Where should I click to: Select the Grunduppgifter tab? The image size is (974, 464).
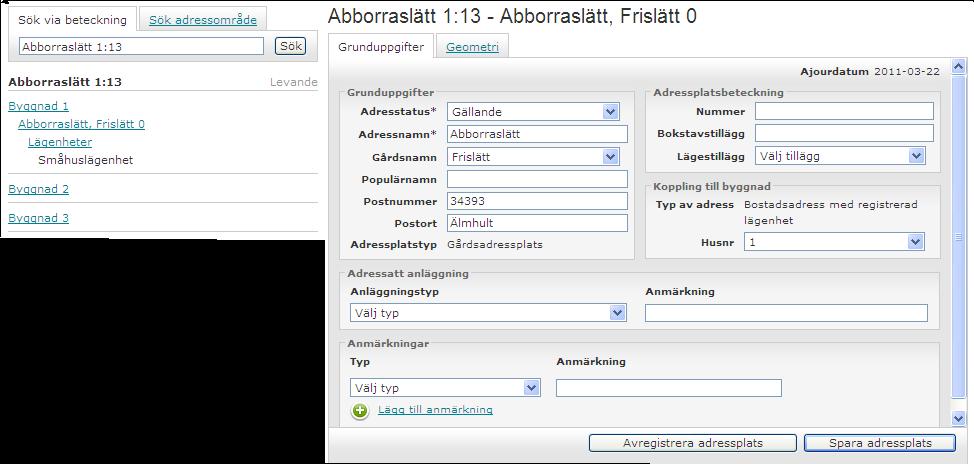pos(381,47)
